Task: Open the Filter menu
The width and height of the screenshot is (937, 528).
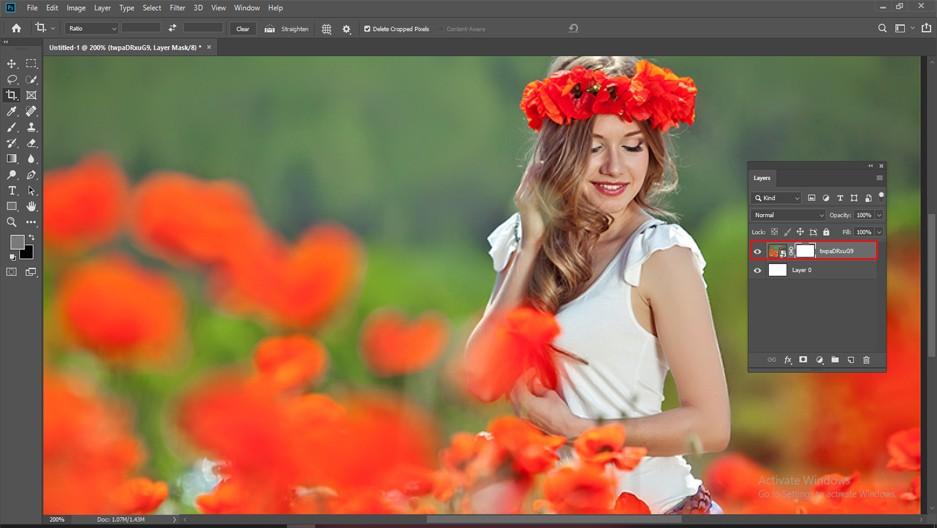Action: tap(177, 8)
